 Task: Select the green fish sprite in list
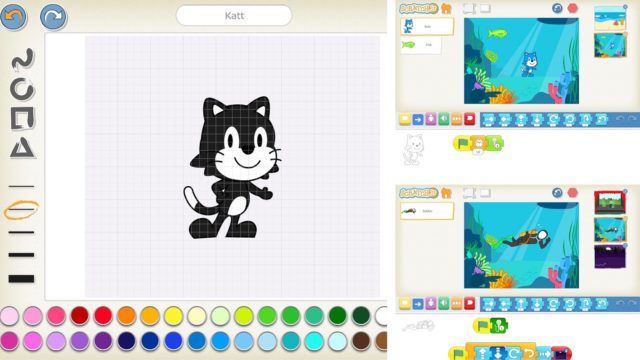421,45
